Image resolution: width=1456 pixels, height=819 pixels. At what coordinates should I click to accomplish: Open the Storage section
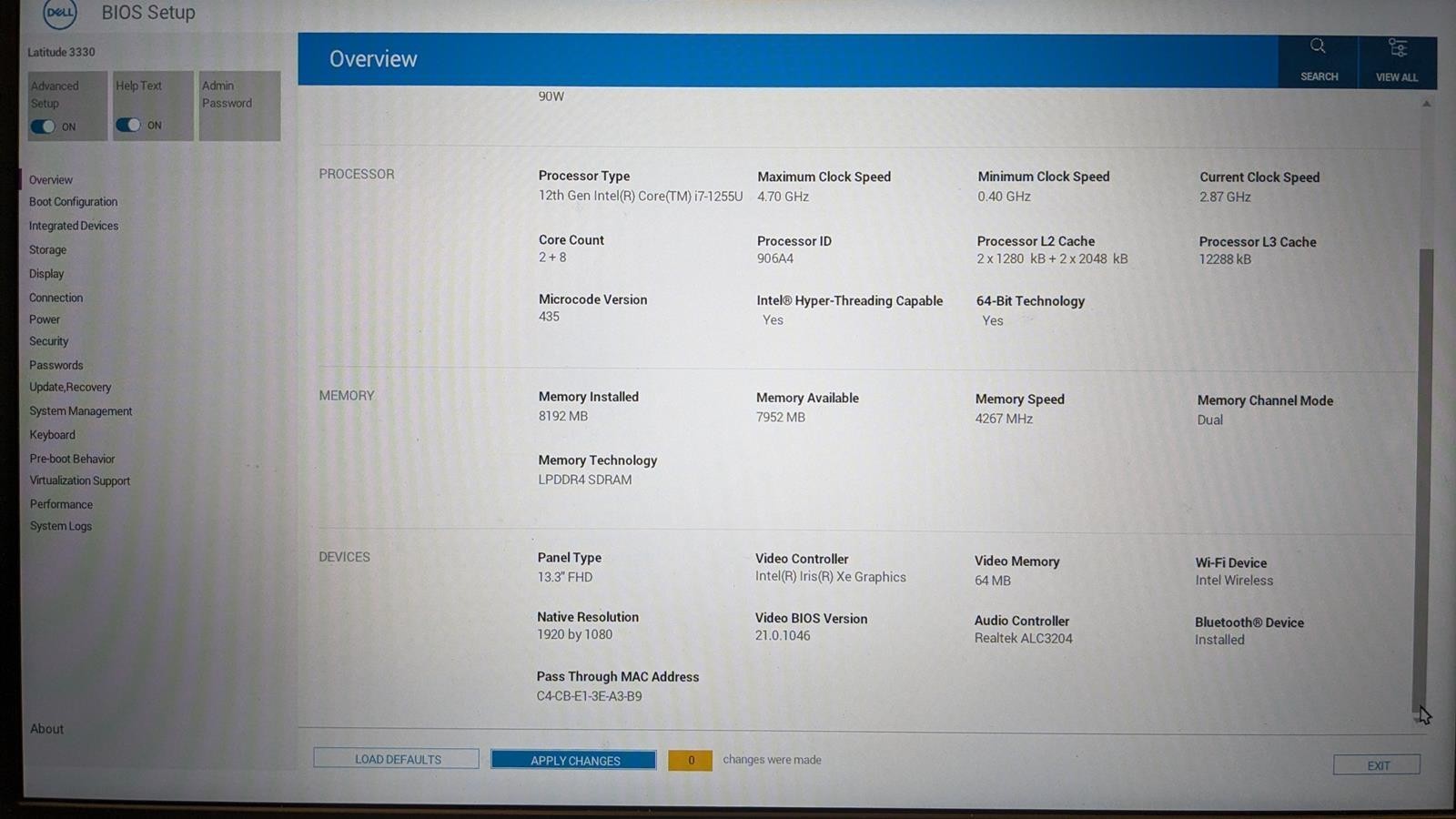(47, 249)
